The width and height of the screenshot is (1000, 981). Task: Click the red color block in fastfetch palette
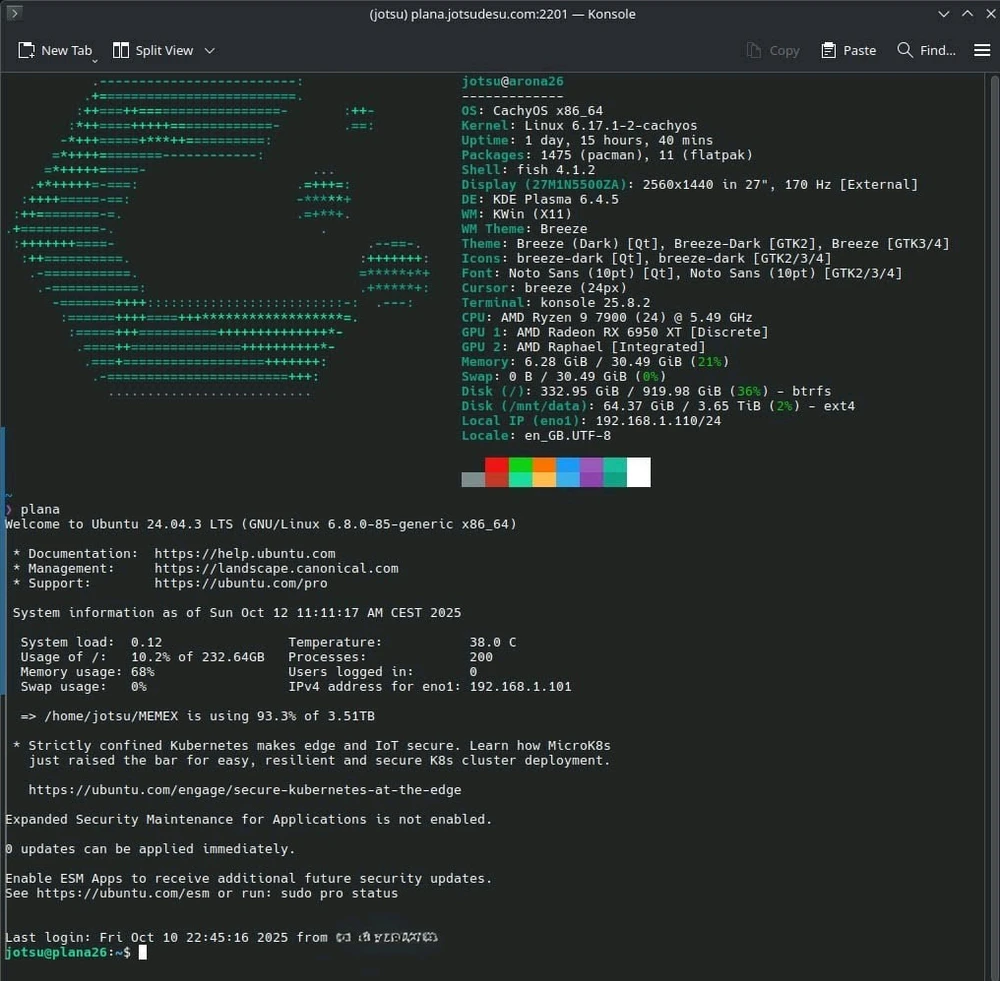497,472
